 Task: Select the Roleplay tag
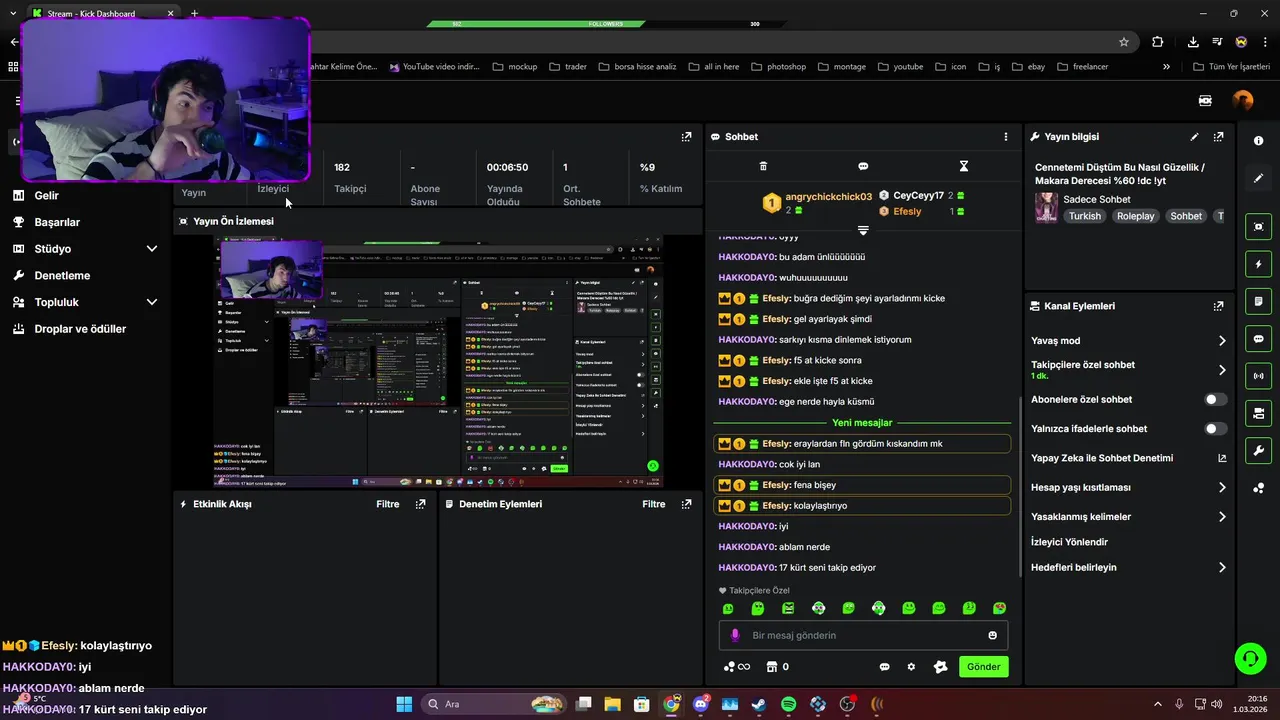[x=1136, y=216]
